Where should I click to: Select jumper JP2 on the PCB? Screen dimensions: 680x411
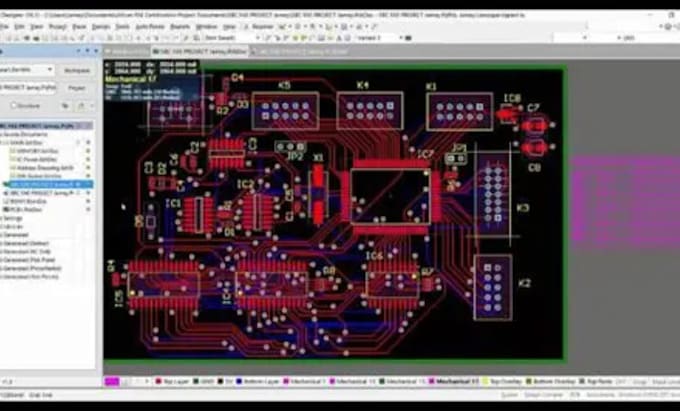point(291,147)
